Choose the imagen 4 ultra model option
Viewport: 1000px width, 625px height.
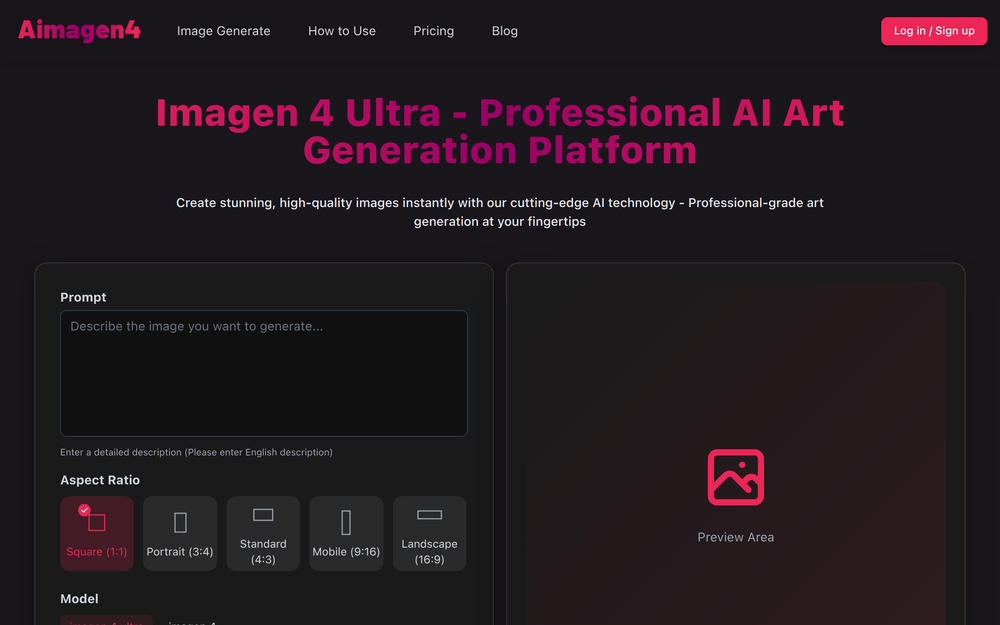107,622
